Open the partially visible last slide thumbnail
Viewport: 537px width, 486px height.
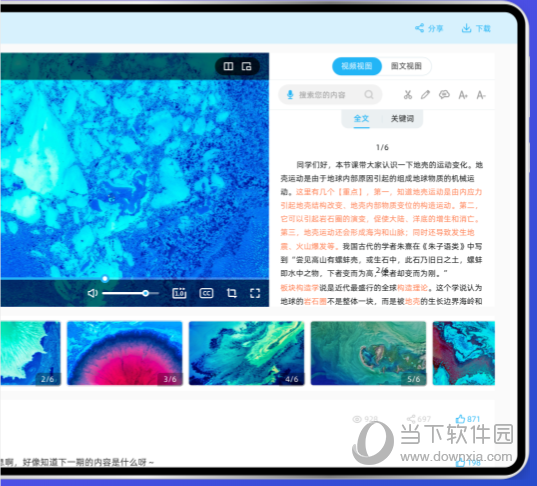click(464, 353)
